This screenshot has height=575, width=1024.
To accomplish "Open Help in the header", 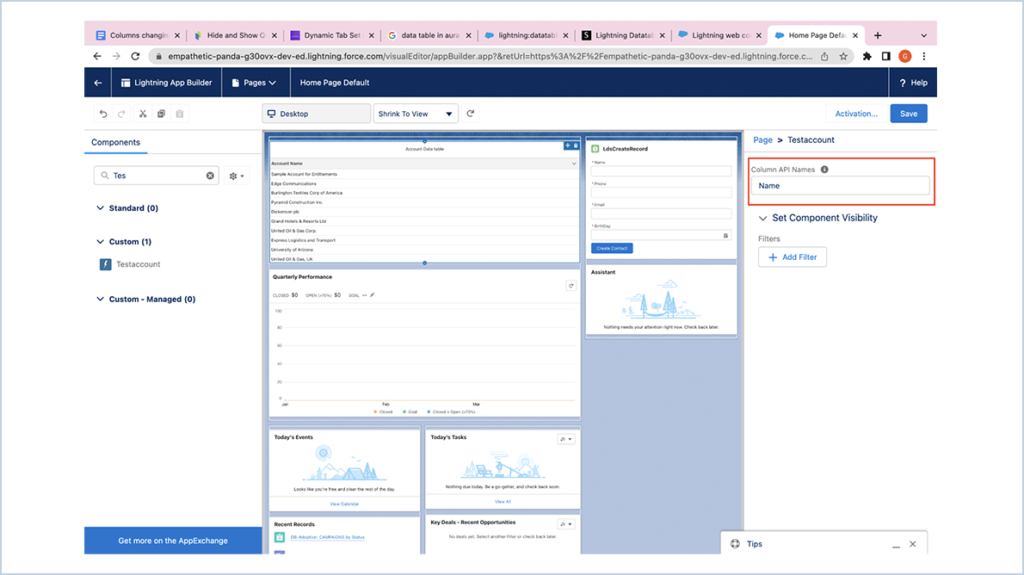I will [x=913, y=83].
